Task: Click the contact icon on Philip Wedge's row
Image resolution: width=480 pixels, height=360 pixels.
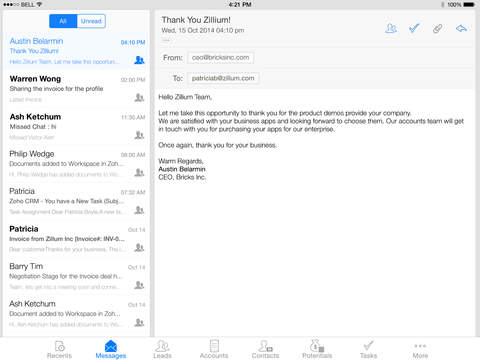Action: [139, 172]
